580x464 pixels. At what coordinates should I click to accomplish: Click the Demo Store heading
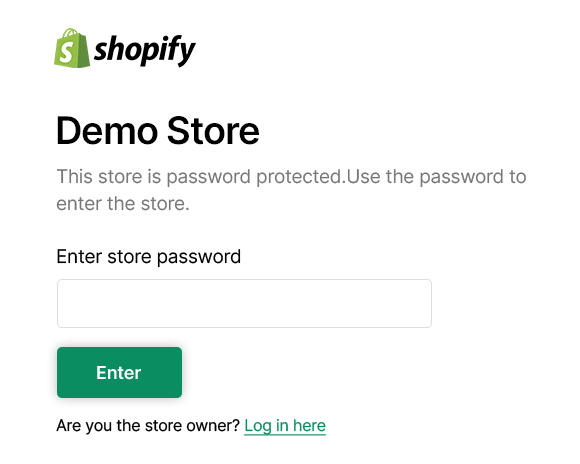(x=158, y=131)
